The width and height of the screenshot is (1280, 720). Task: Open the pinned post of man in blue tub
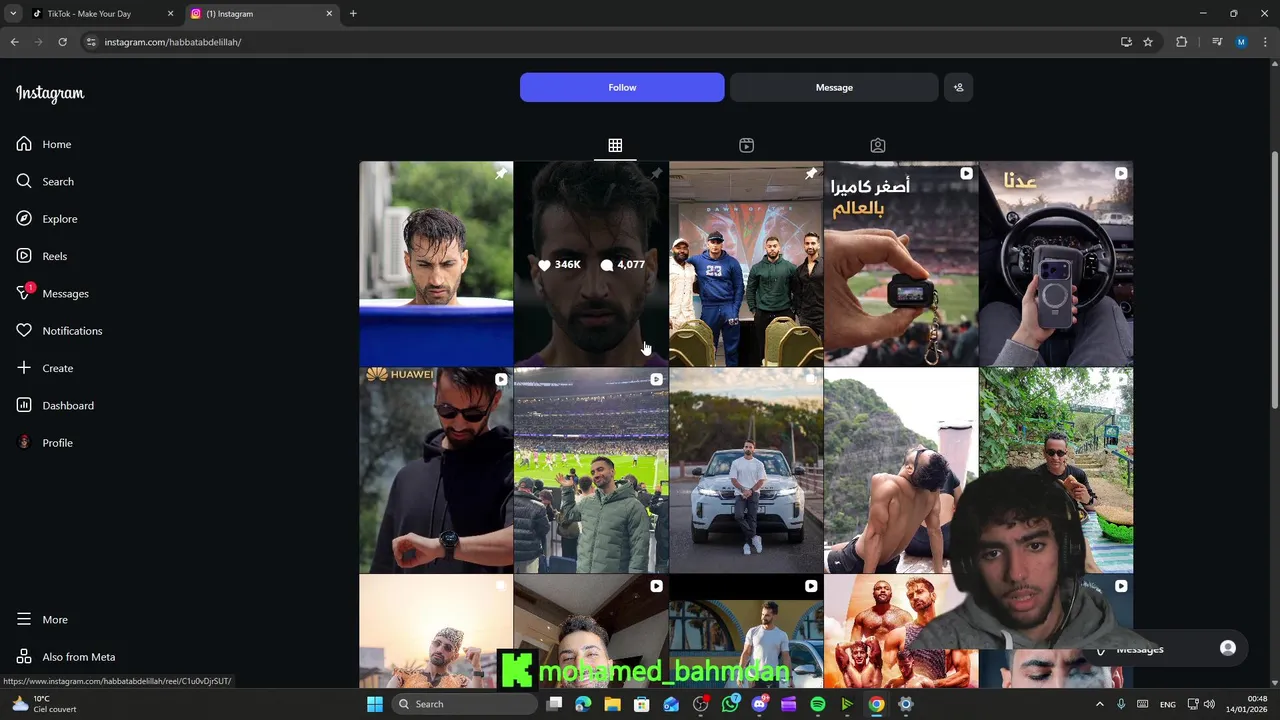tap(436, 264)
